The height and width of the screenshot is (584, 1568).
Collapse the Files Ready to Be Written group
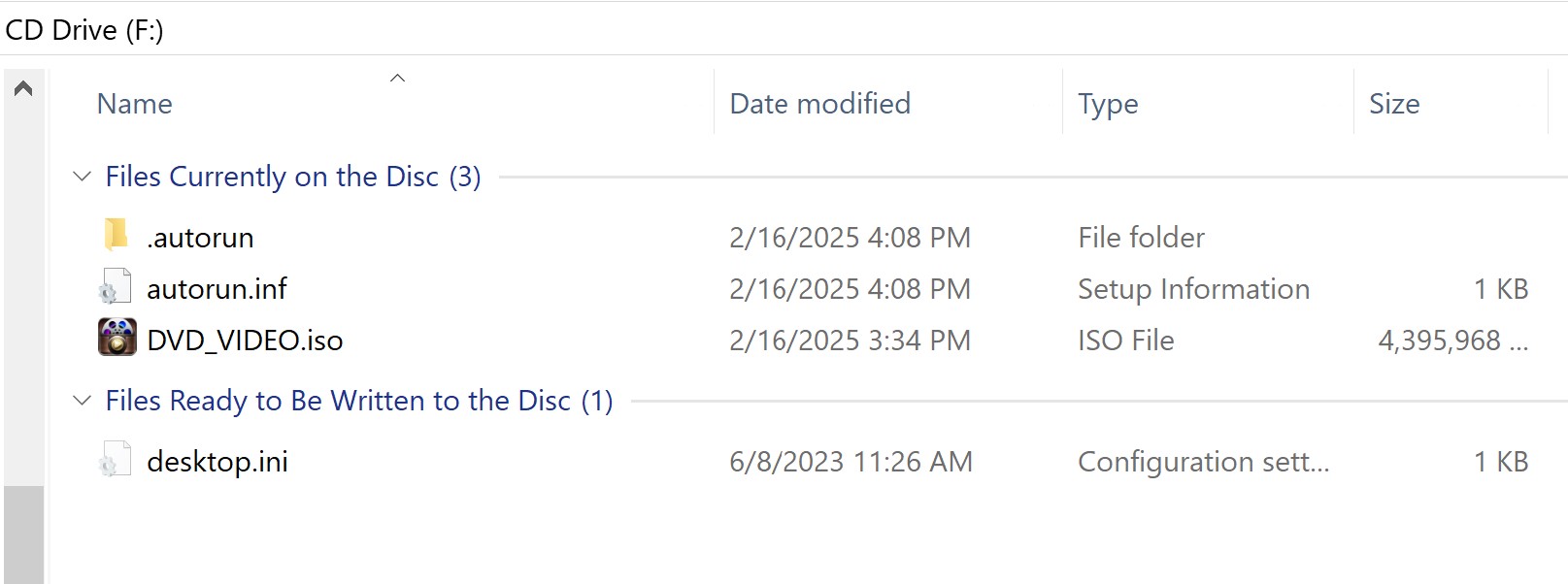click(83, 401)
